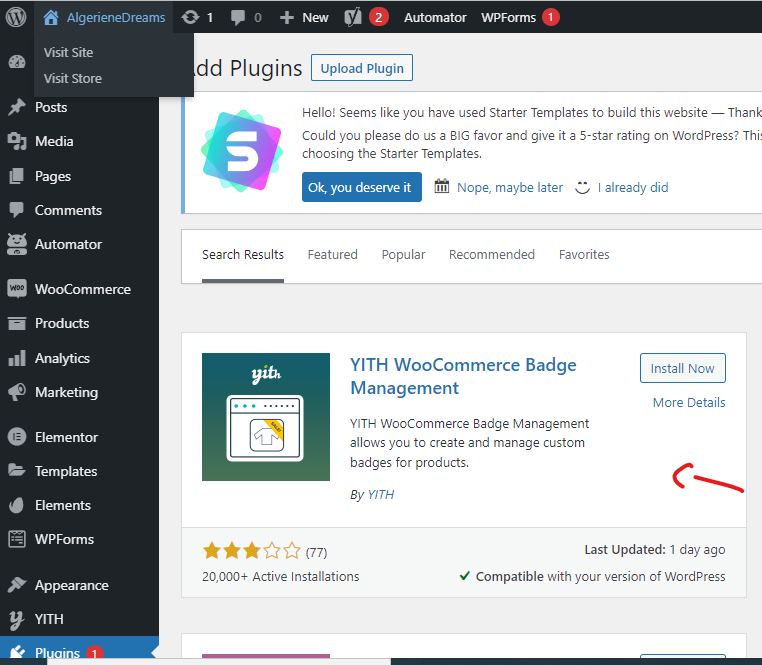The image size is (762, 665).
Task: Click the Comments bubble icon in sidebar
Action: [17, 210]
